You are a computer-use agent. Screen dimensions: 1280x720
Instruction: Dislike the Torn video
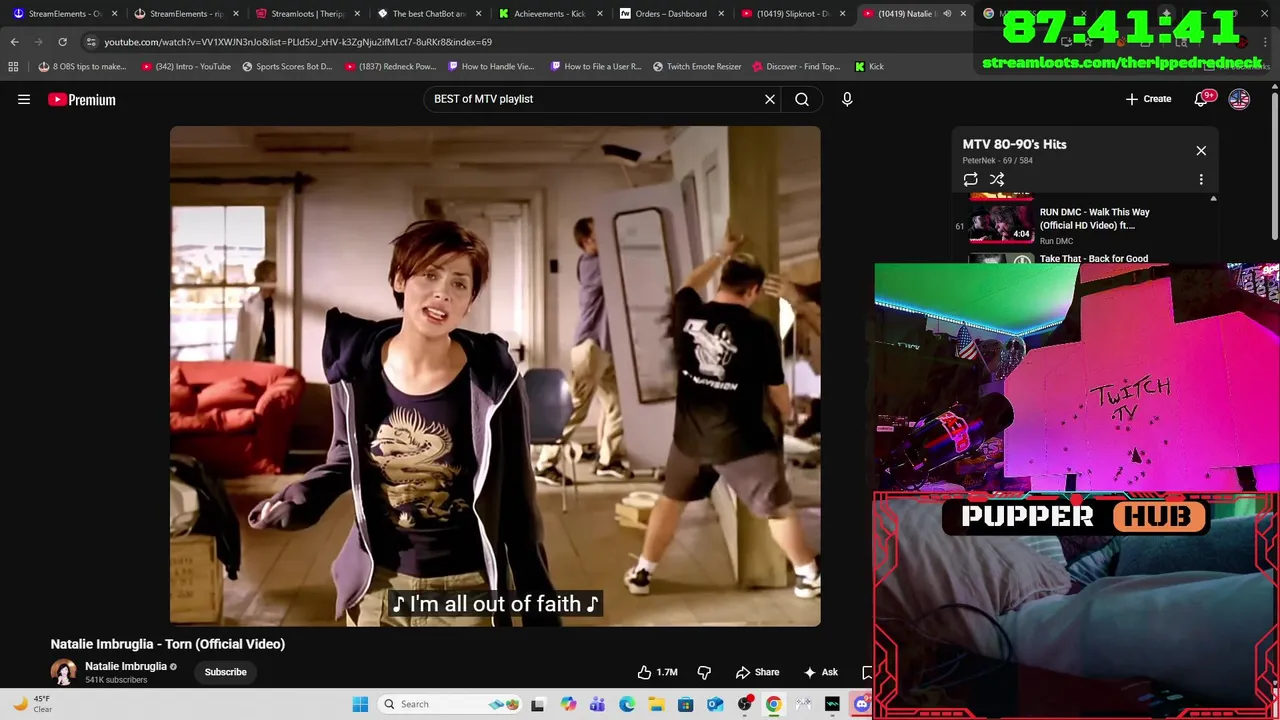[x=704, y=672]
